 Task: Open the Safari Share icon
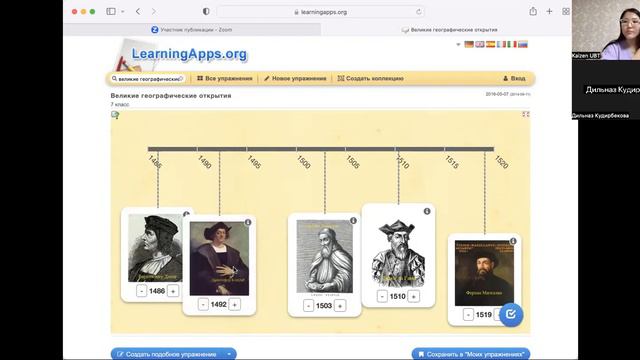coord(533,11)
